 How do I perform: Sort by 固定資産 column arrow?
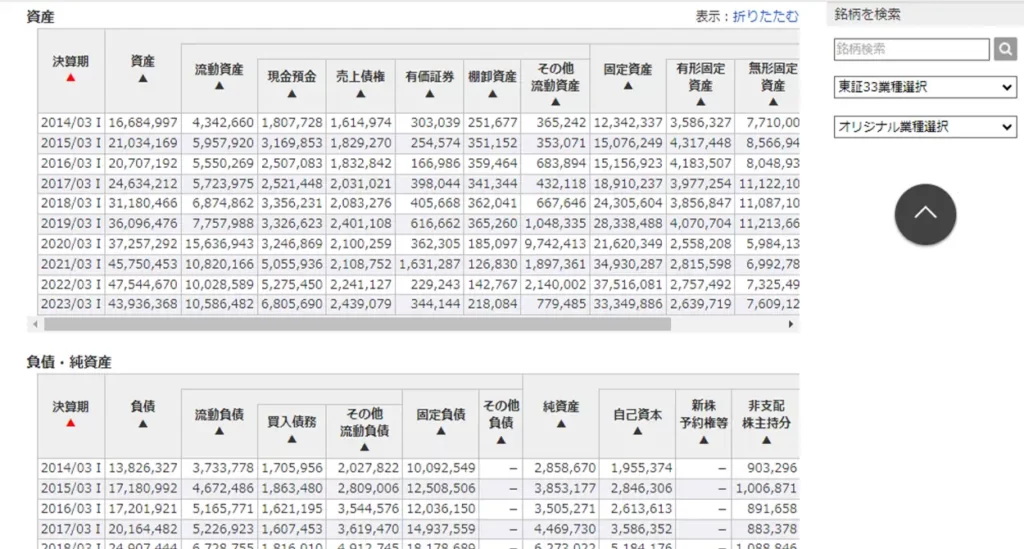click(x=627, y=86)
